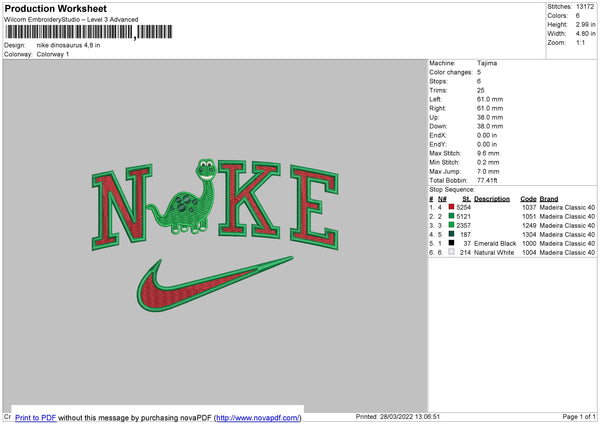Select the green swatch with code 1051

click(452, 216)
